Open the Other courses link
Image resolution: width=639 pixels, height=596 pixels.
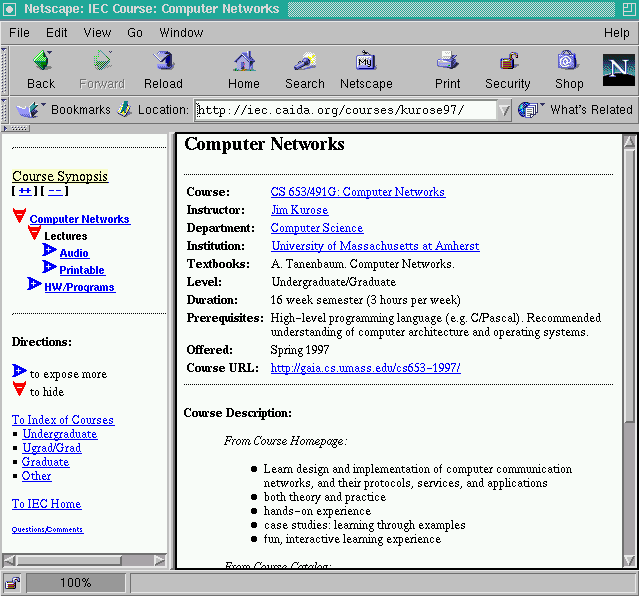[x=36, y=476]
